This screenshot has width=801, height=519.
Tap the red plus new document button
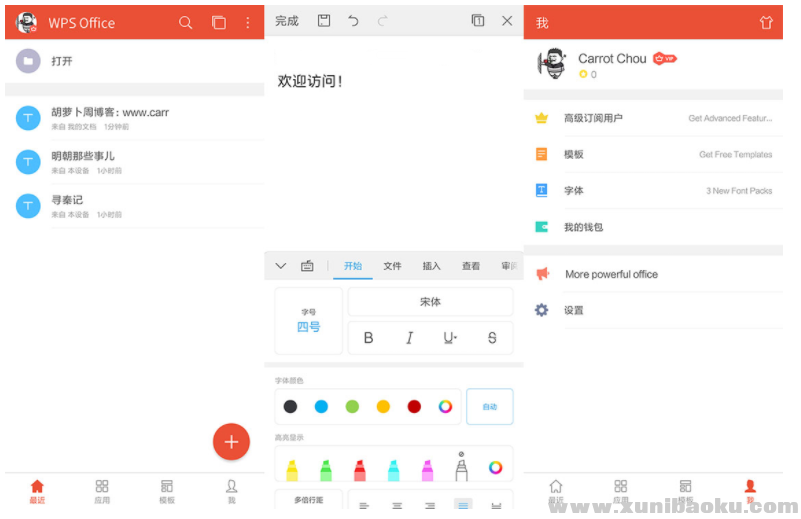pyautogui.click(x=231, y=441)
